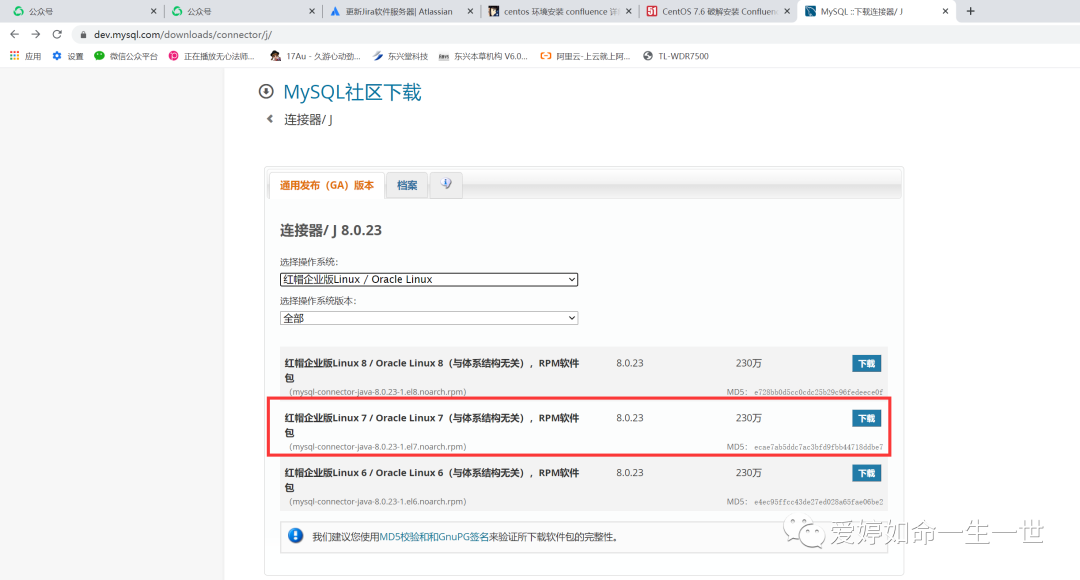1080x580 pixels.
Task: Close the MySQL 下载连接器/J tab
Action: (x=945, y=11)
